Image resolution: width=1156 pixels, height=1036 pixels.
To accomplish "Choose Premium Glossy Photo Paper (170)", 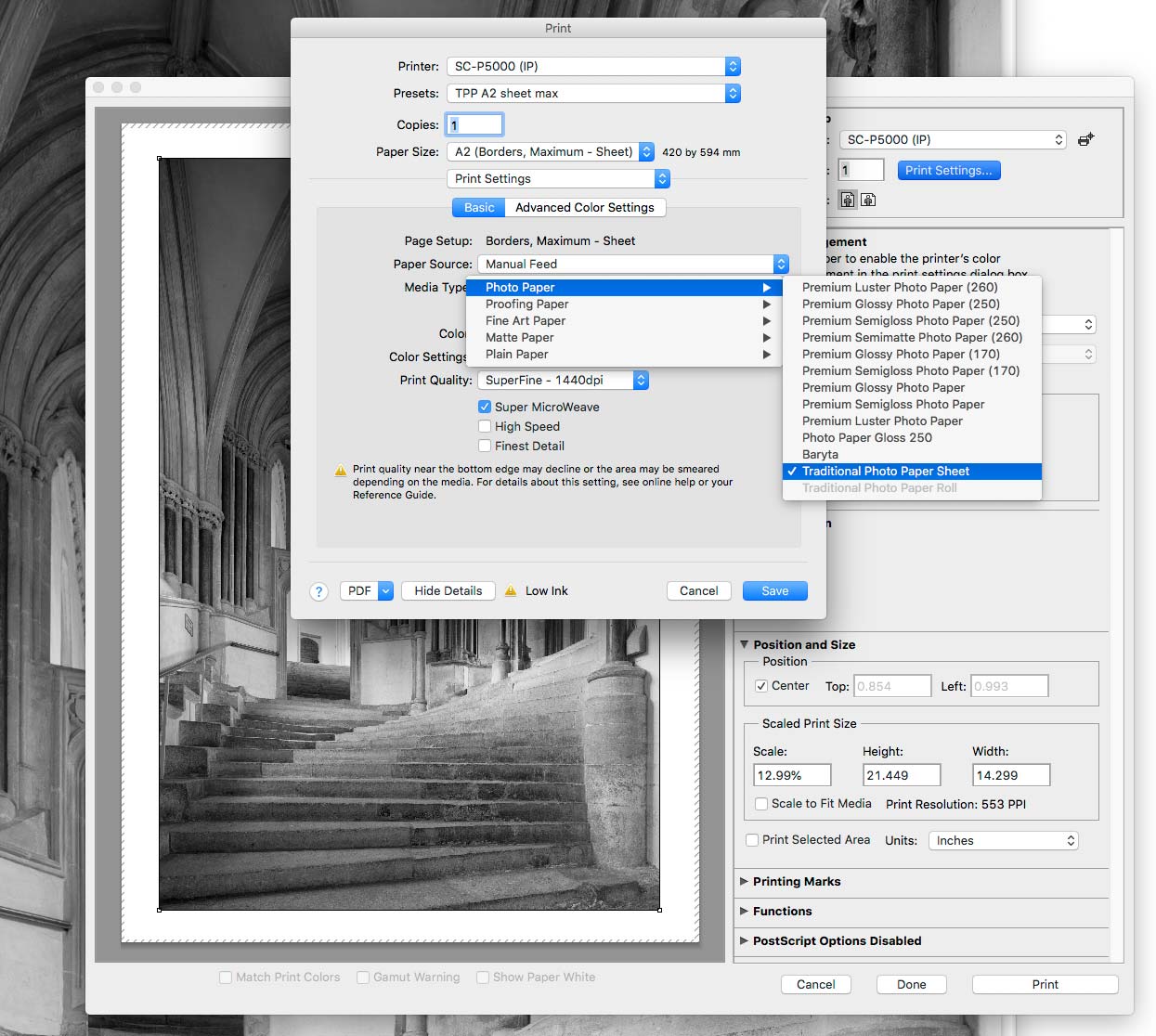I will tap(912, 355).
